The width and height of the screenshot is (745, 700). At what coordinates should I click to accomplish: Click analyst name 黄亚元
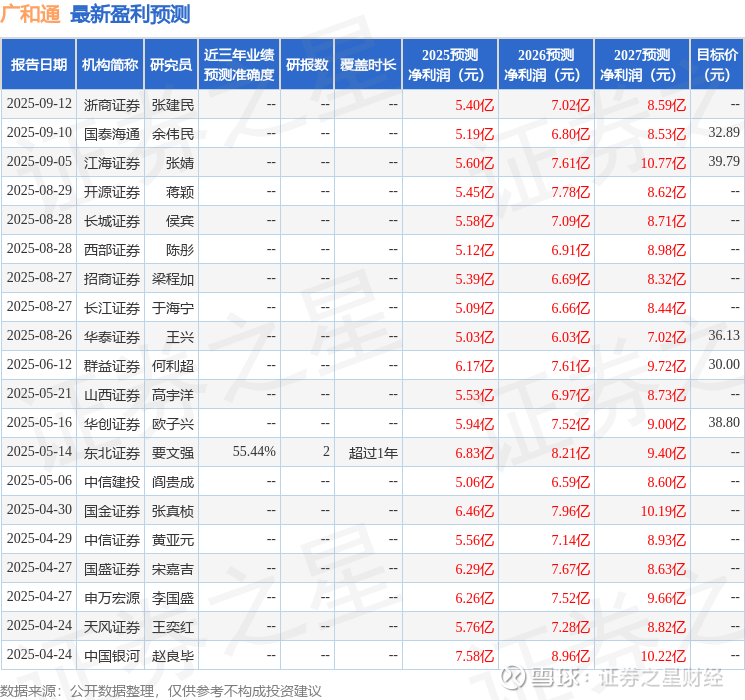[173, 540]
